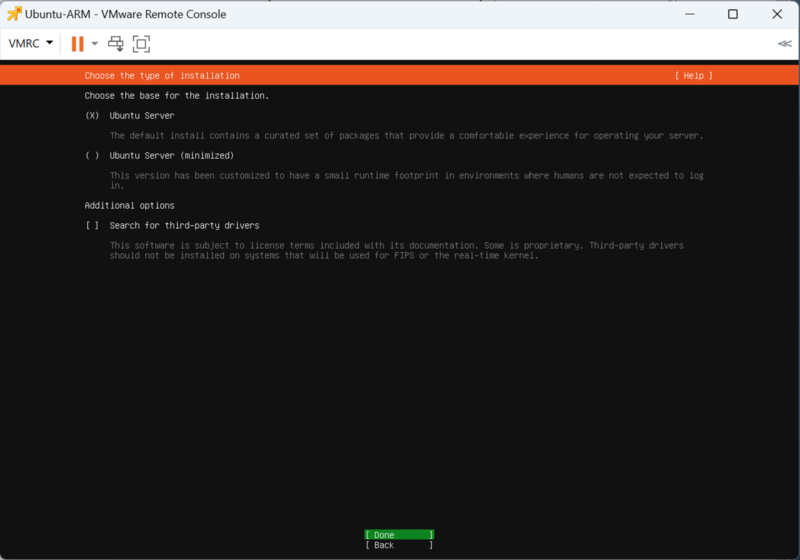This screenshot has width=800, height=560.
Task: Select the Ubuntu Server radio option
Action: (92, 116)
